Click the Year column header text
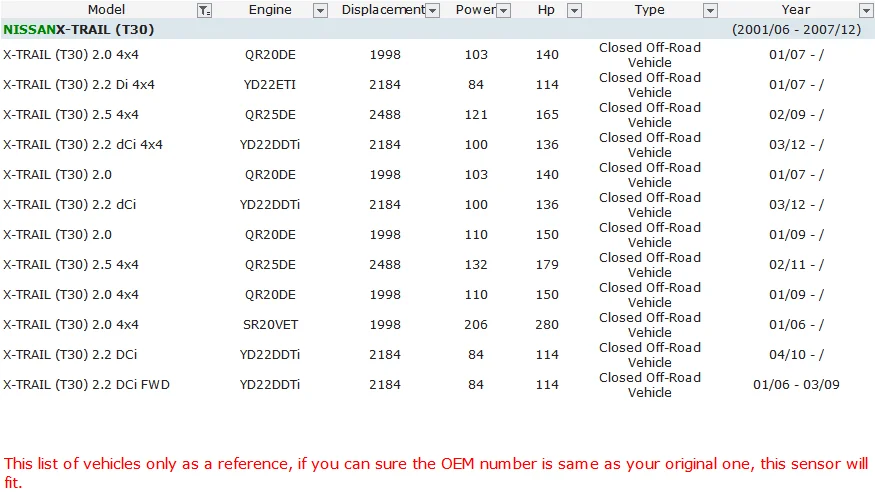This screenshot has height=492, width=875. (796, 9)
